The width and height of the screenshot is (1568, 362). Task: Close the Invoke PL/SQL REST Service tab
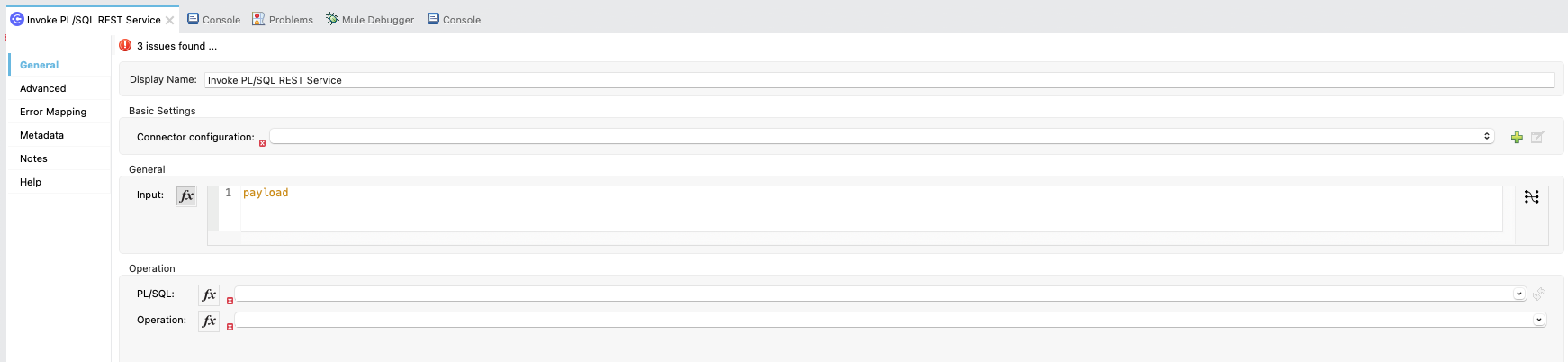coord(169,20)
